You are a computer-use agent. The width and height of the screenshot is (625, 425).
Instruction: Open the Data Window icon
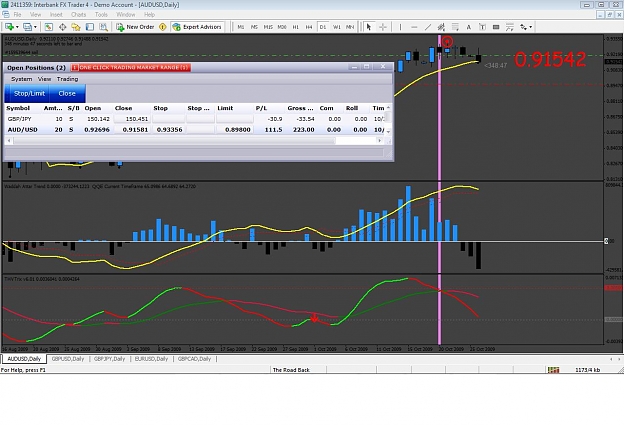[x=63, y=27]
